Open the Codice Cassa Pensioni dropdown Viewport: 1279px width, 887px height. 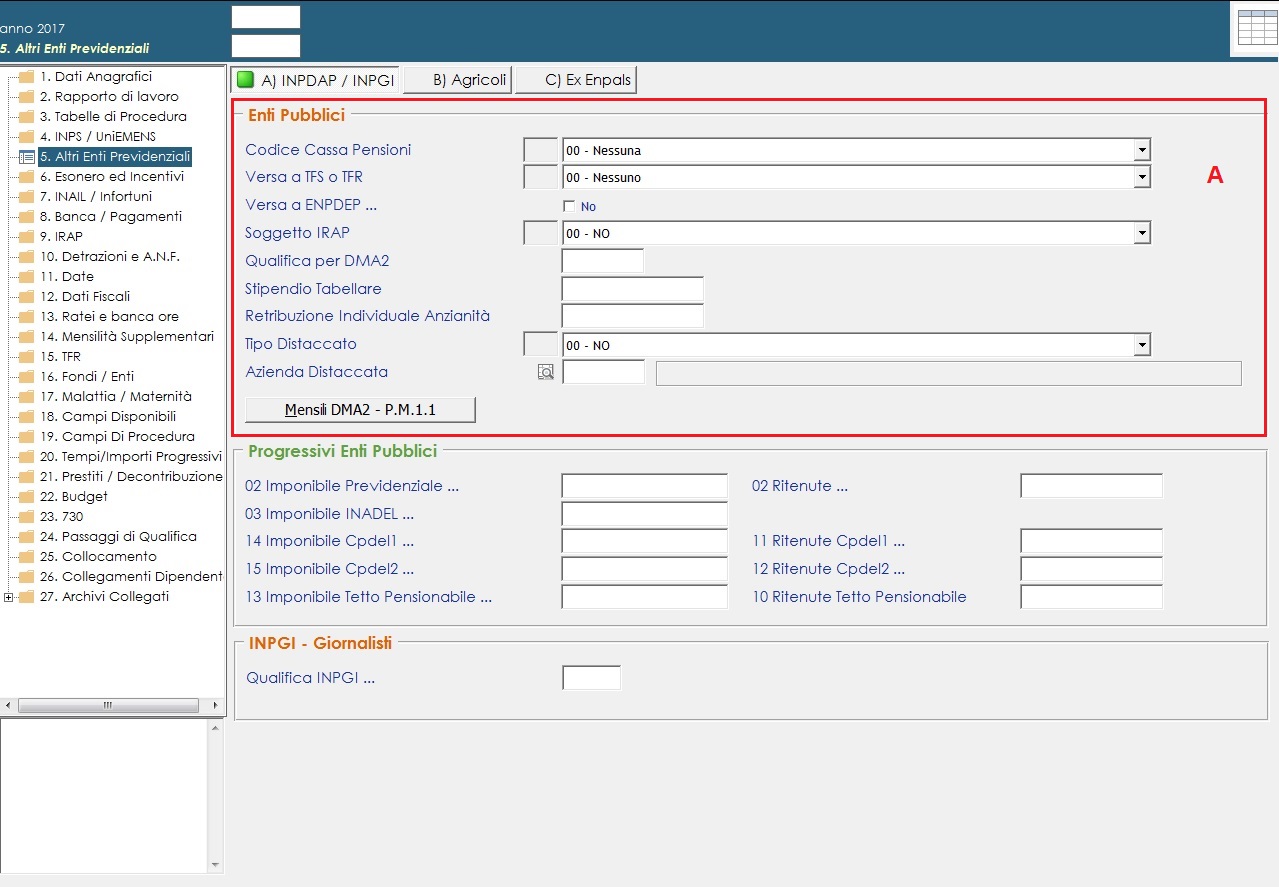click(1141, 150)
